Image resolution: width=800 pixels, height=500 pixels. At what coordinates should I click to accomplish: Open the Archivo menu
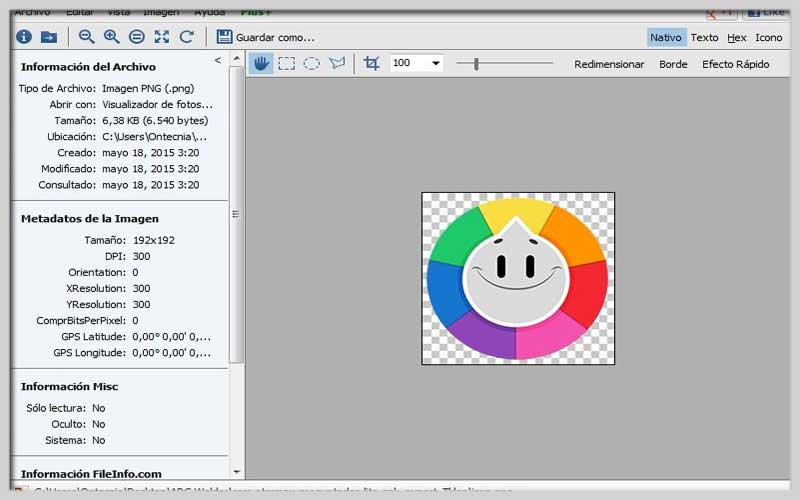(32, 12)
